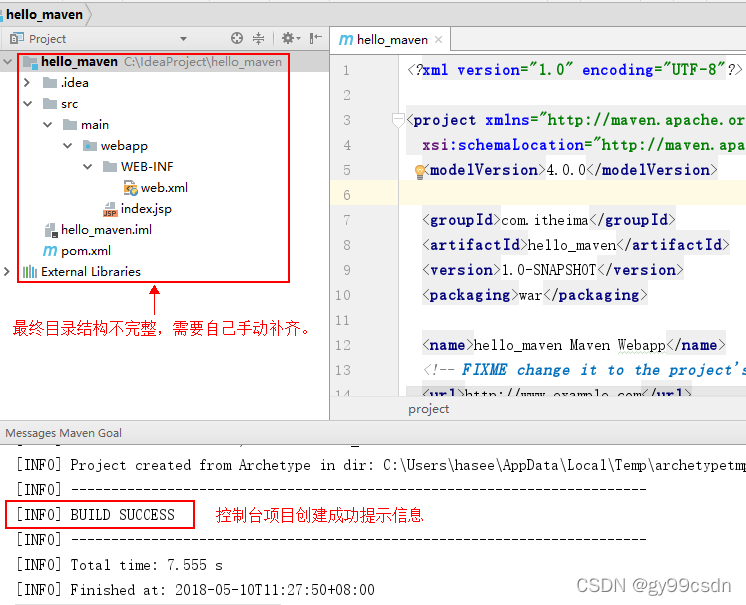
Task: Click the web.xml file icon
Action: click(x=130, y=187)
